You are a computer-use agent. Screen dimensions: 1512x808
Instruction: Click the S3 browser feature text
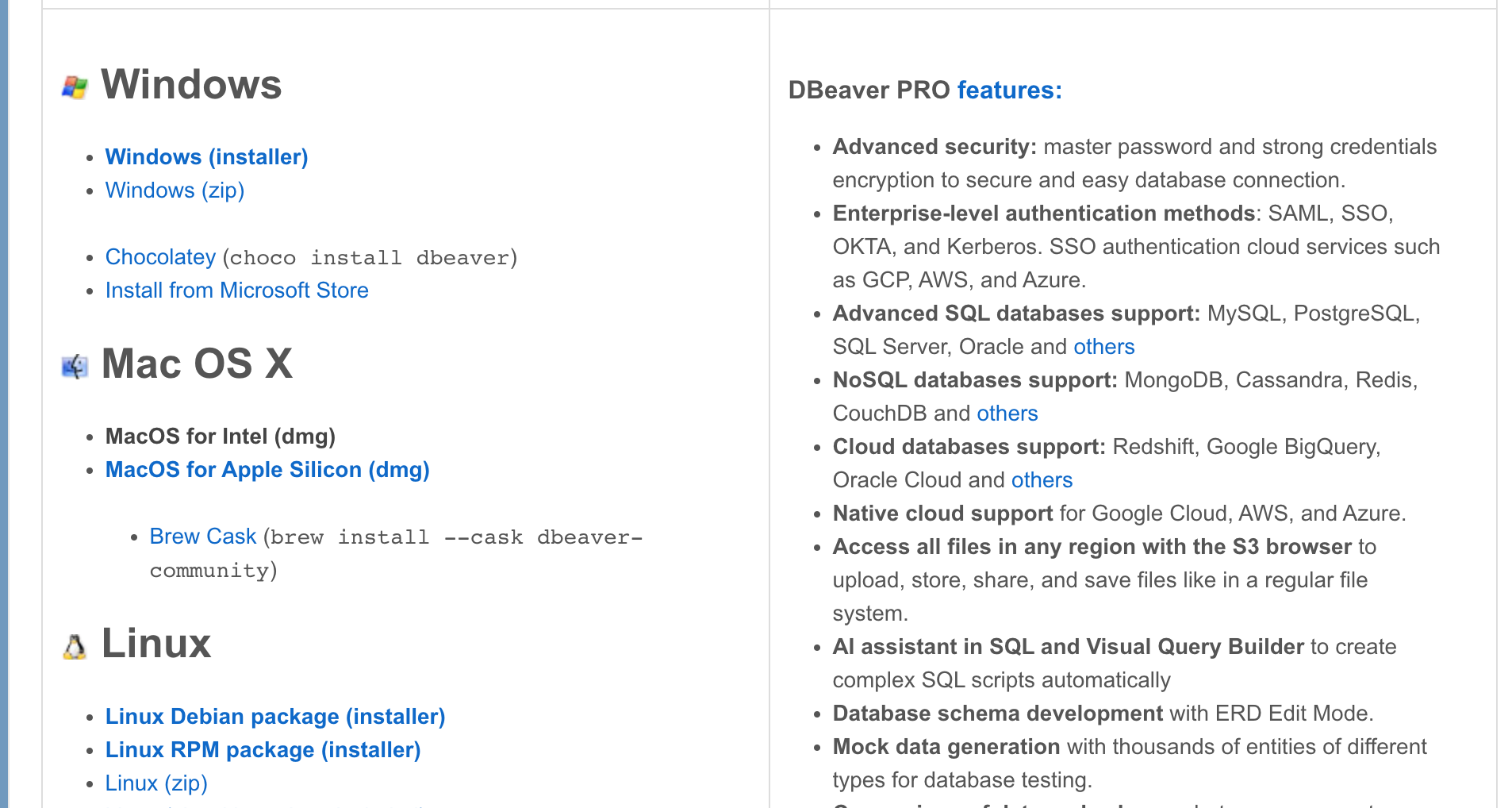pyautogui.click(x=1092, y=547)
